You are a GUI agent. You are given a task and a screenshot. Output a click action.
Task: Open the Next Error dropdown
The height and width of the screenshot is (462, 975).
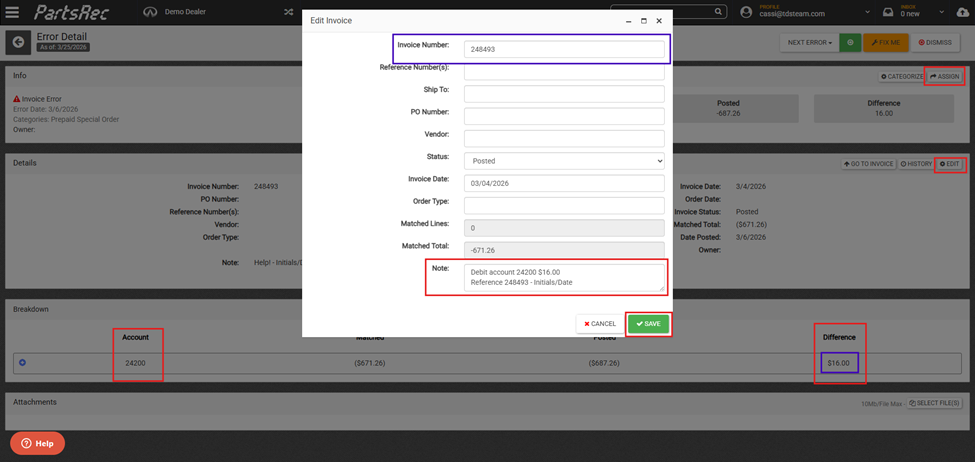(810, 42)
